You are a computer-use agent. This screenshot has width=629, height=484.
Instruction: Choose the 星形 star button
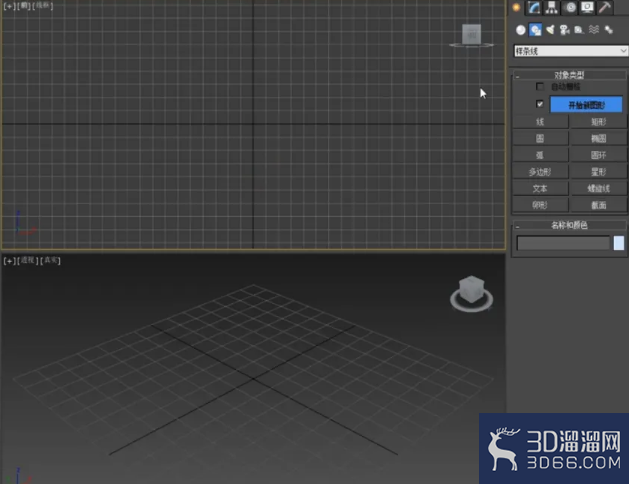[x=599, y=172]
